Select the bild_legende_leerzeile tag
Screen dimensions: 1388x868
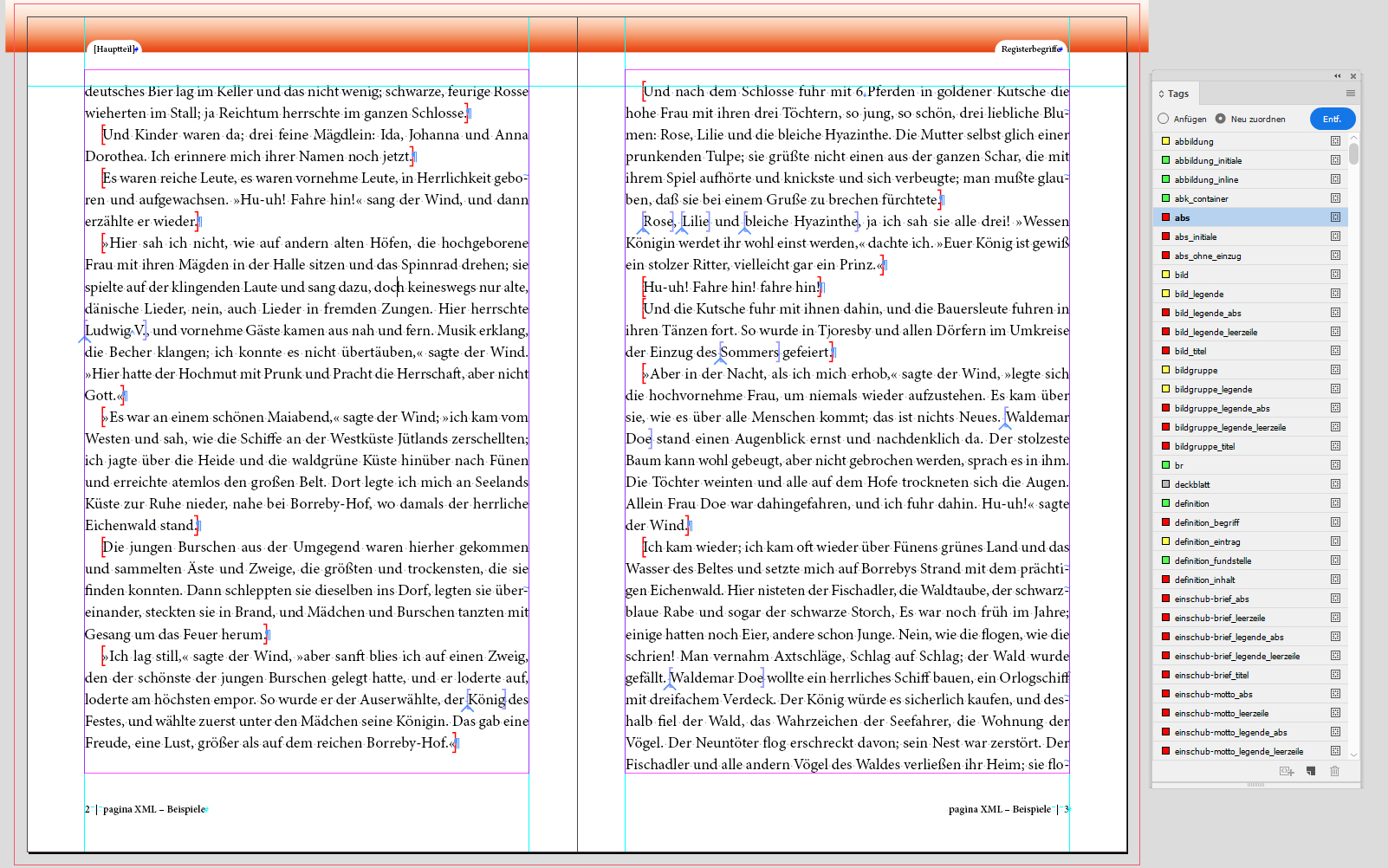click(x=1250, y=332)
